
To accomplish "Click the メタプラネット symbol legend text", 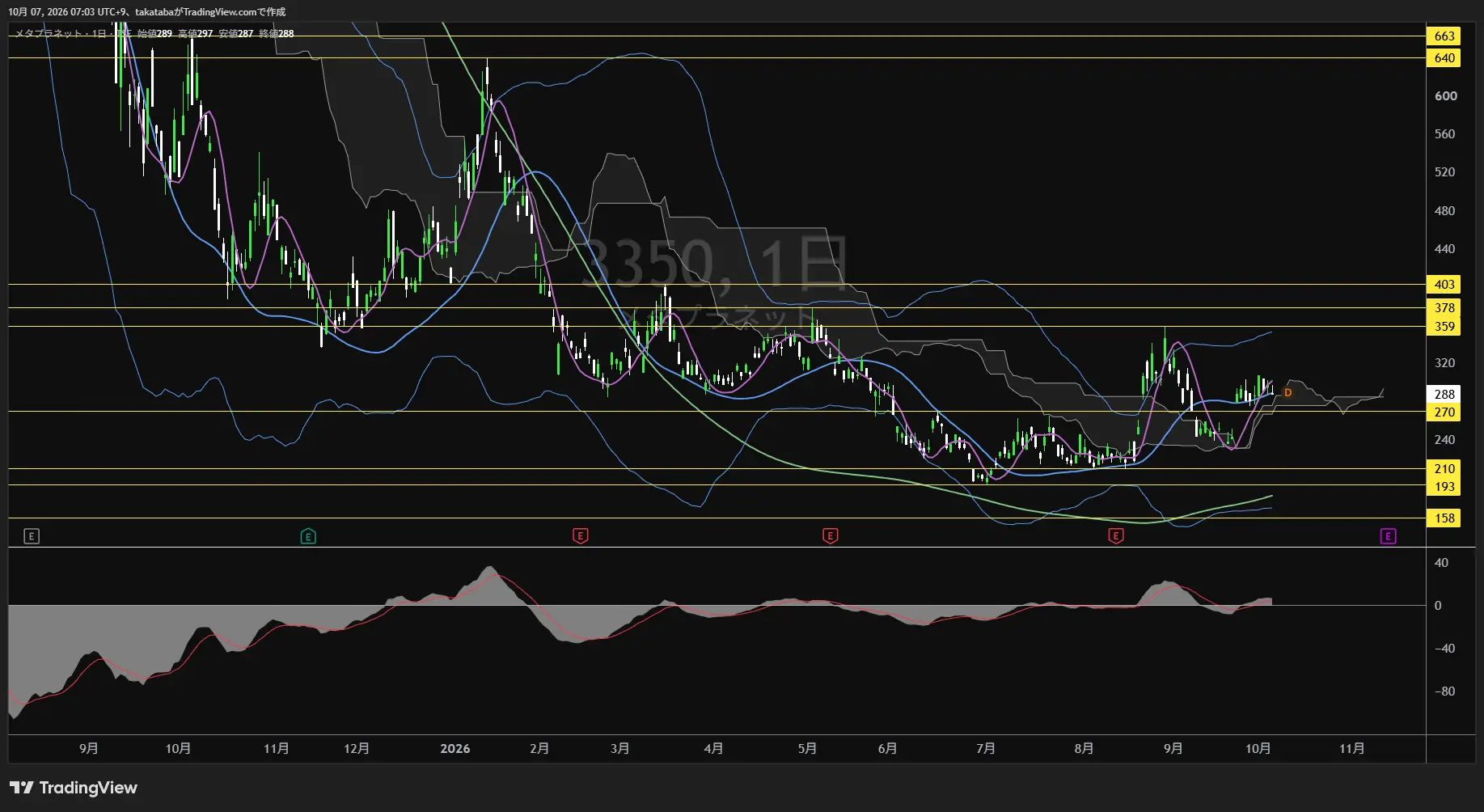I will 48,34.
